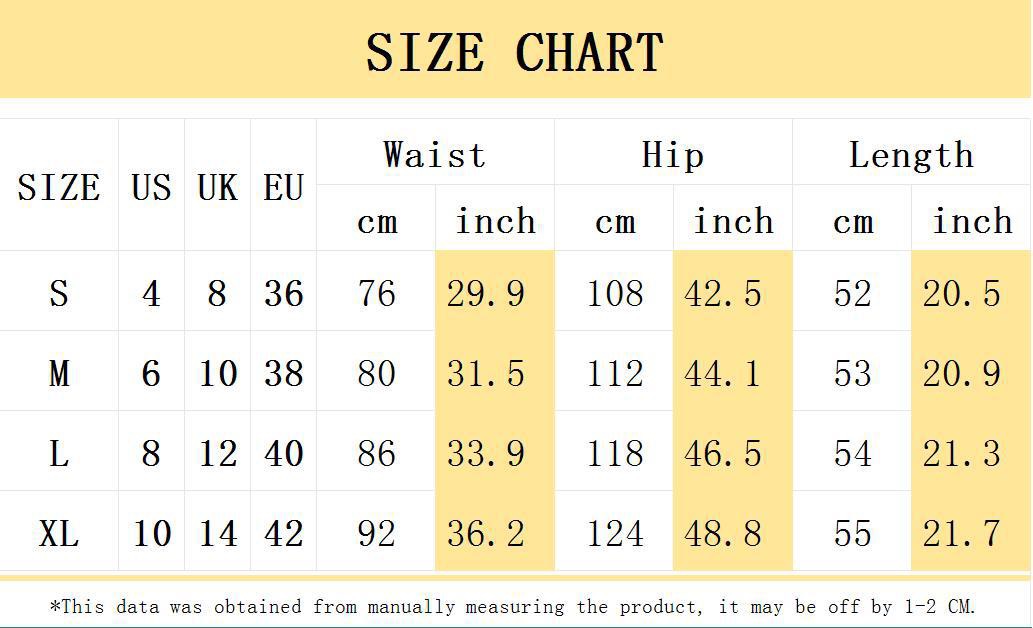
Task: Click the SIZE column header
Action: tap(59, 187)
